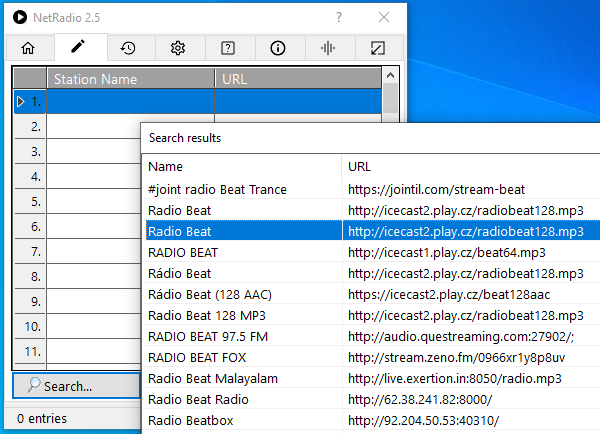Switch to the pencil edit tab
The height and width of the screenshot is (434, 600).
tap(78, 47)
